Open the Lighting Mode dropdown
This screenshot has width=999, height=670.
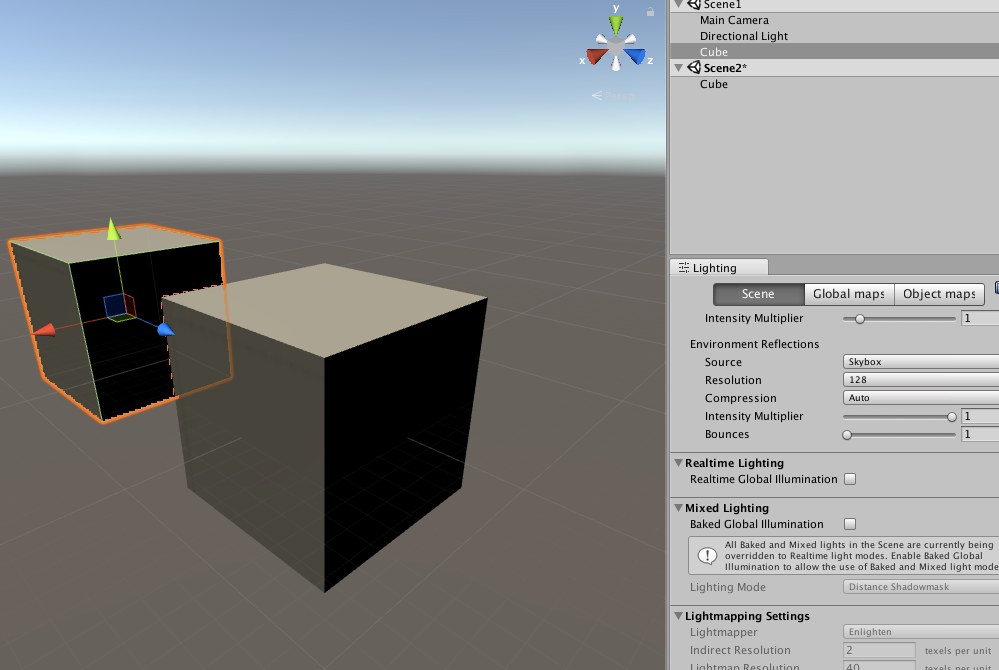pyautogui.click(x=921, y=587)
